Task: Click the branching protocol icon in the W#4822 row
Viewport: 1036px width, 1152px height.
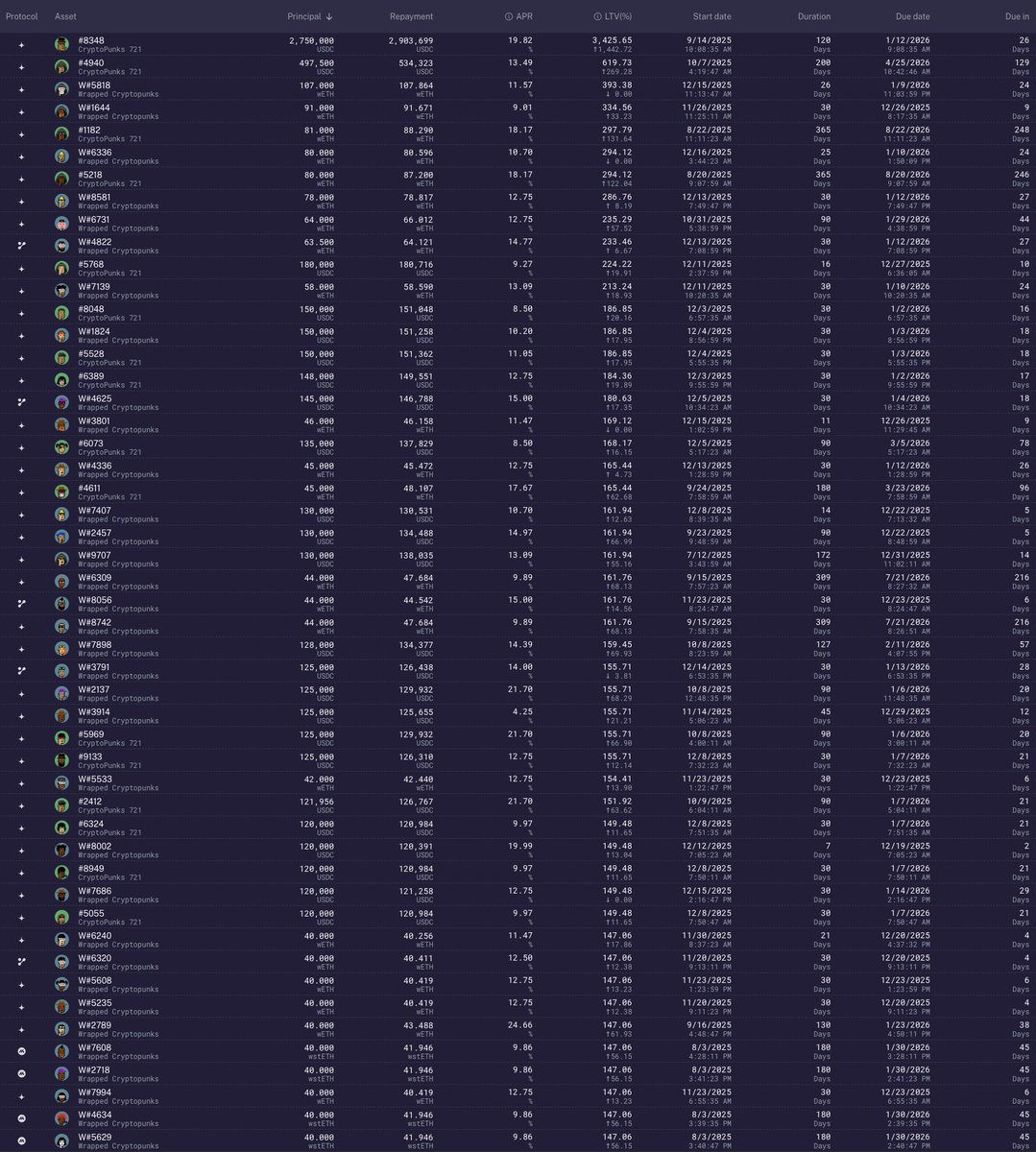Action: (22, 246)
